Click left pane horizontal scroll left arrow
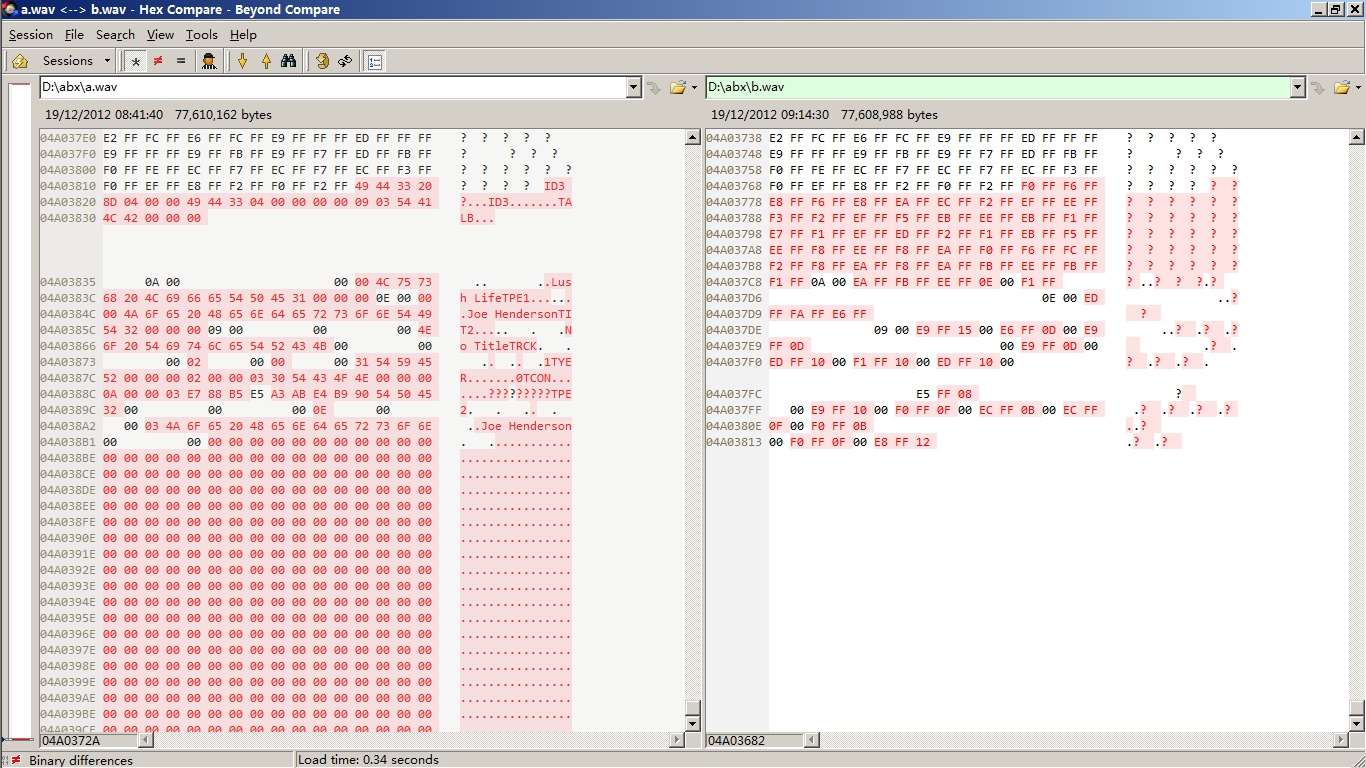Viewport: 1366px width, 768px height. 146,740
